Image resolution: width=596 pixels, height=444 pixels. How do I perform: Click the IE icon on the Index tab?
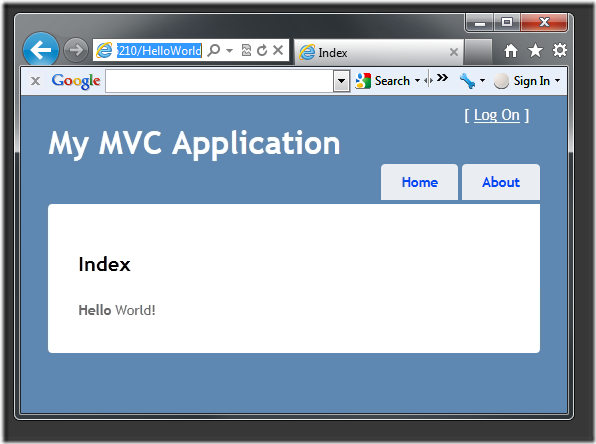(x=307, y=52)
